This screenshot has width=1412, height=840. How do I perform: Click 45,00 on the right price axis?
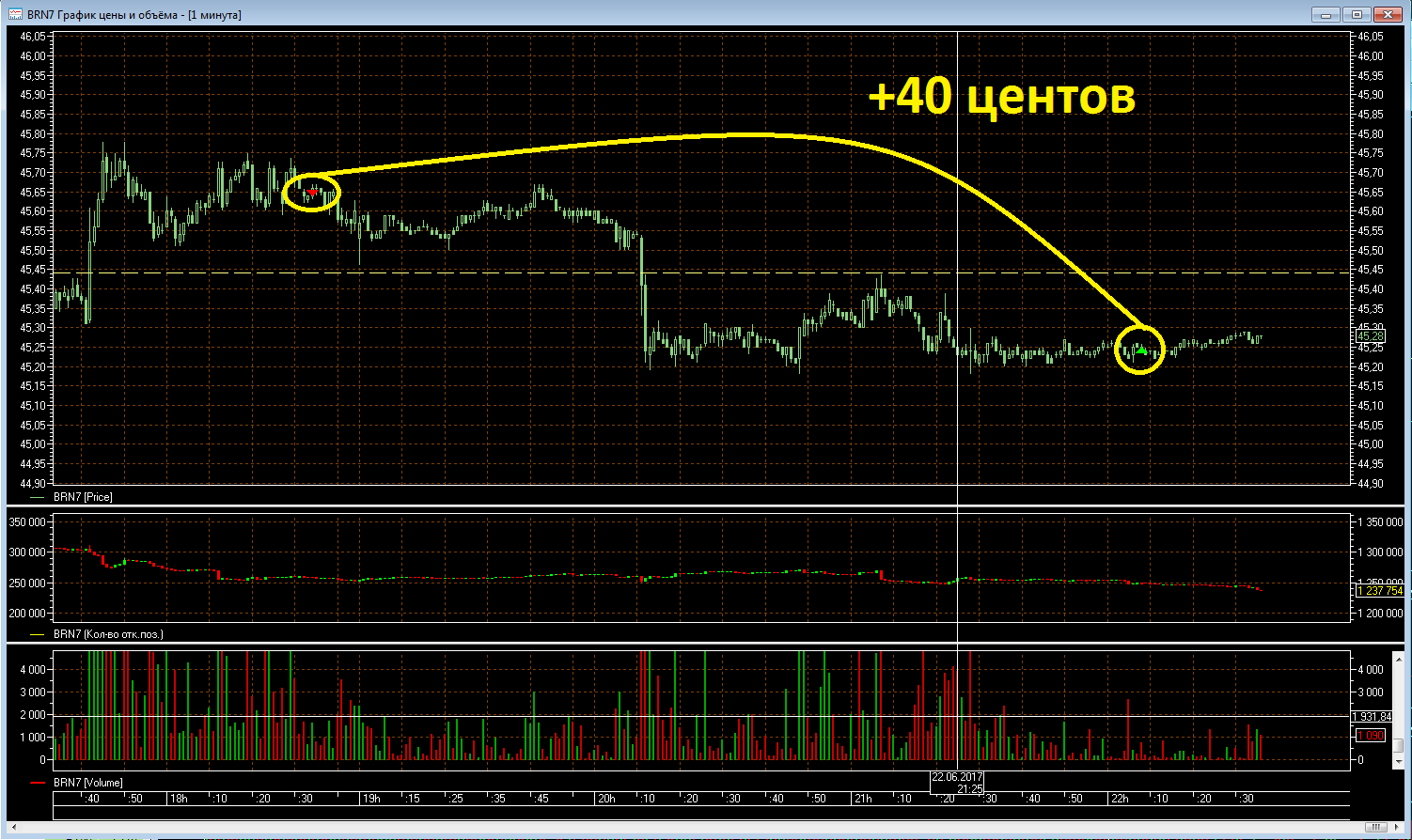click(x=1371, y=444)
